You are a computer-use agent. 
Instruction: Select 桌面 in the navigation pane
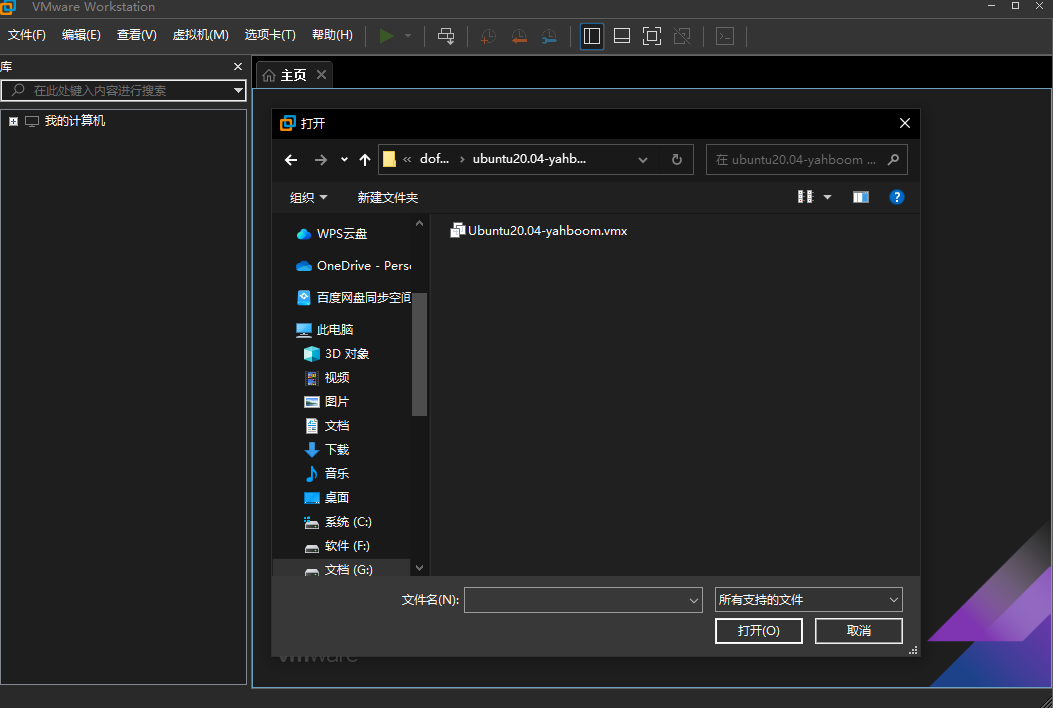point(336,498)
